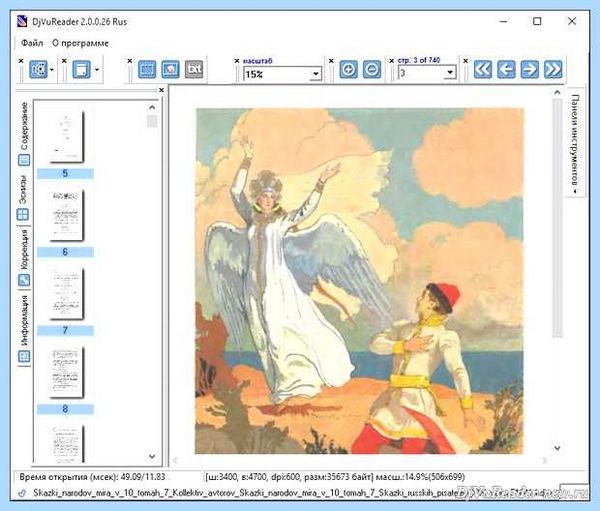Switch to the Коррекция vertical tab
This screenshot has width=600, height=511.
(x=24, y=250)
